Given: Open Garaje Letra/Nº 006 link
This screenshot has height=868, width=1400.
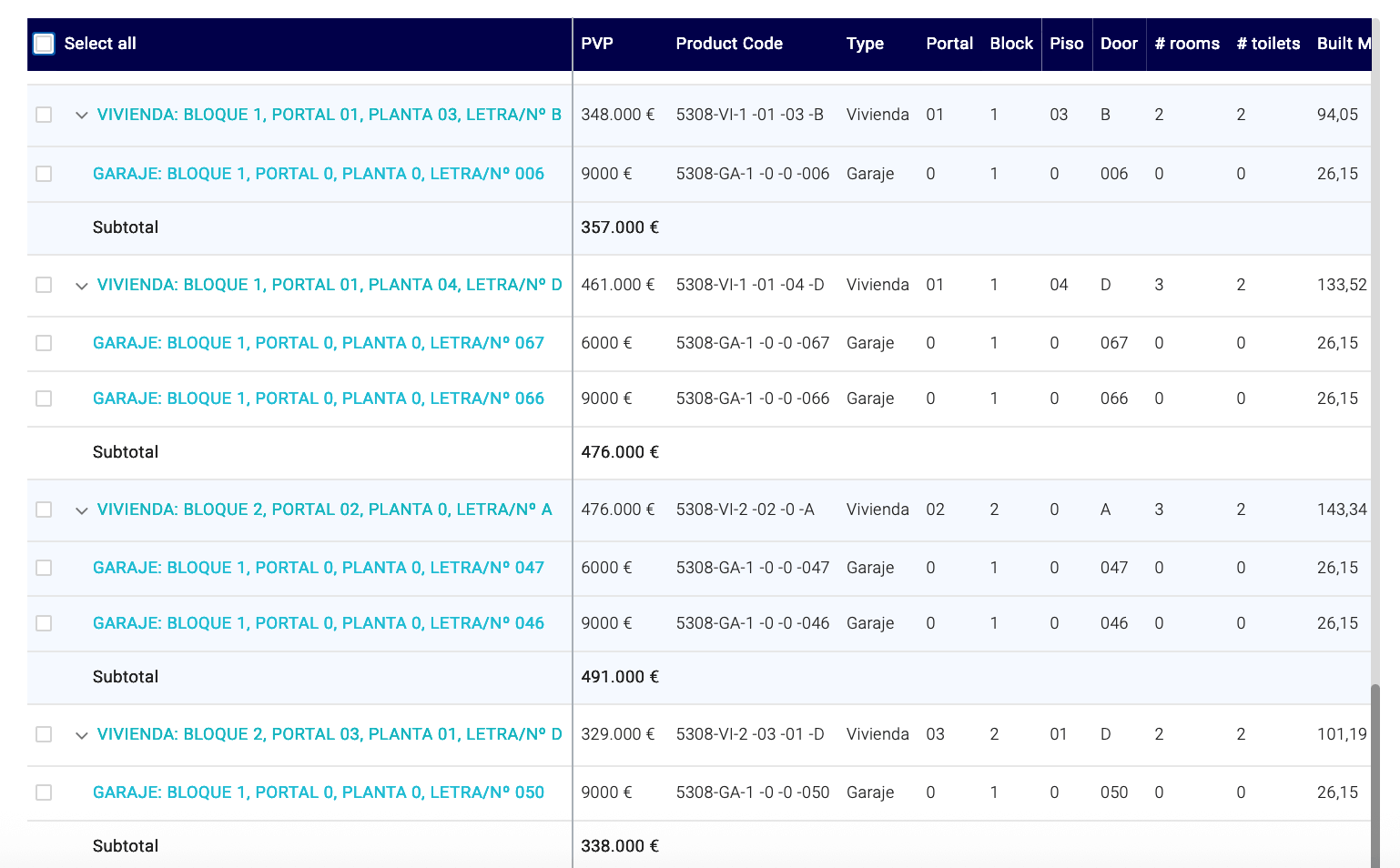Looking at the screenshot, I should (x=319, y=174).
